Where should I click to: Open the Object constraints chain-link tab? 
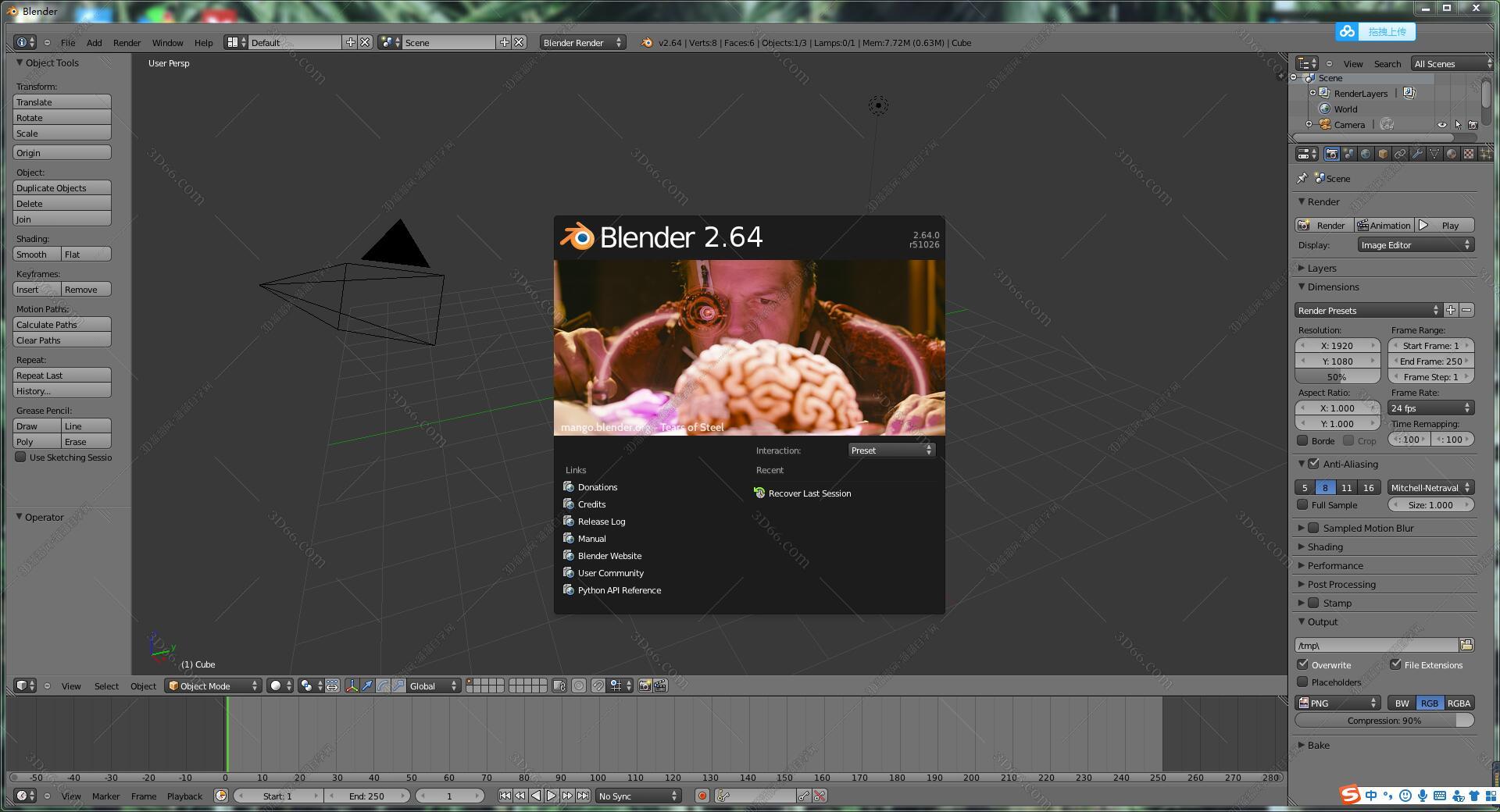point(1400,155)
